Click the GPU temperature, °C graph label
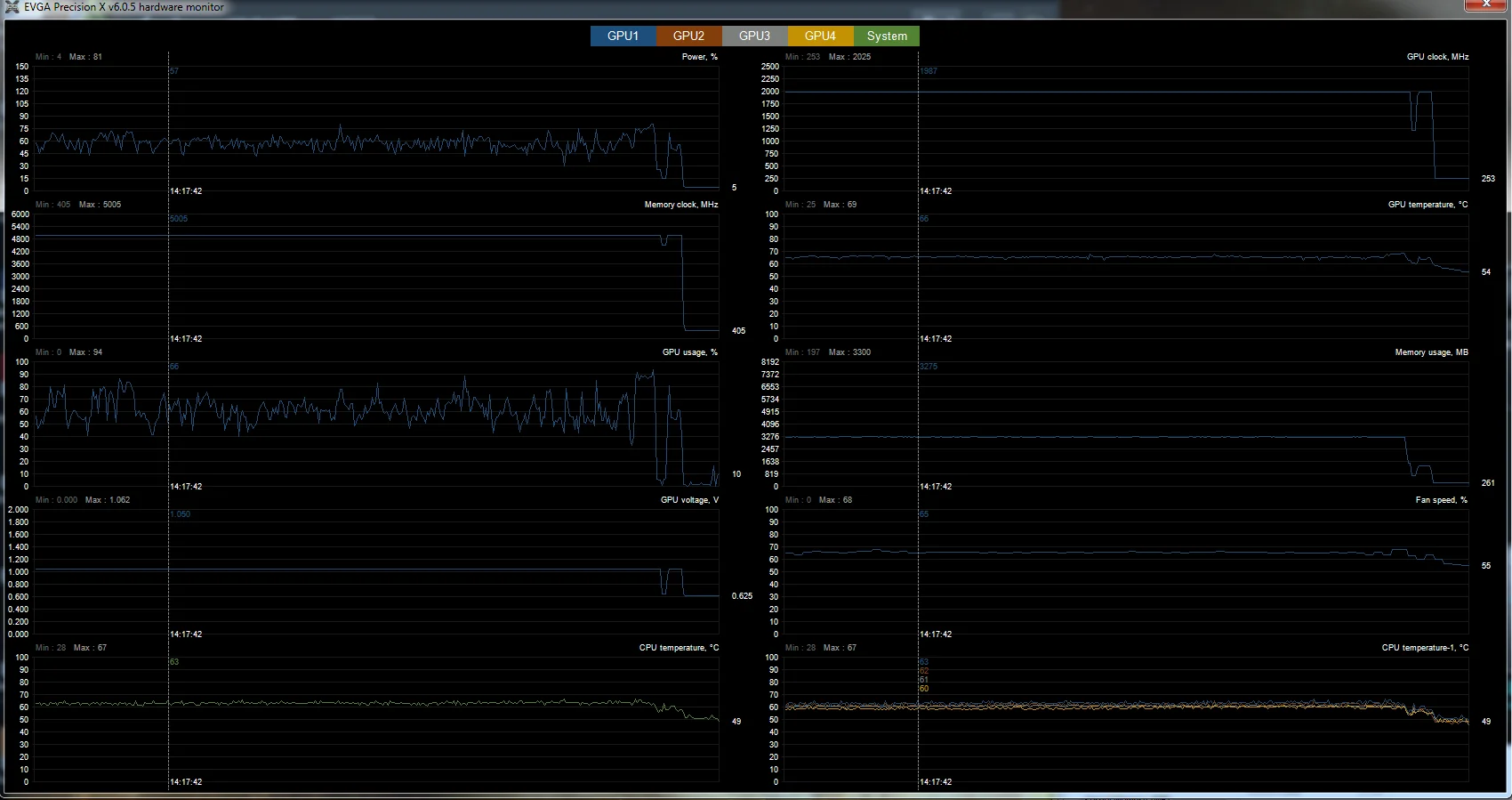 1428,205
